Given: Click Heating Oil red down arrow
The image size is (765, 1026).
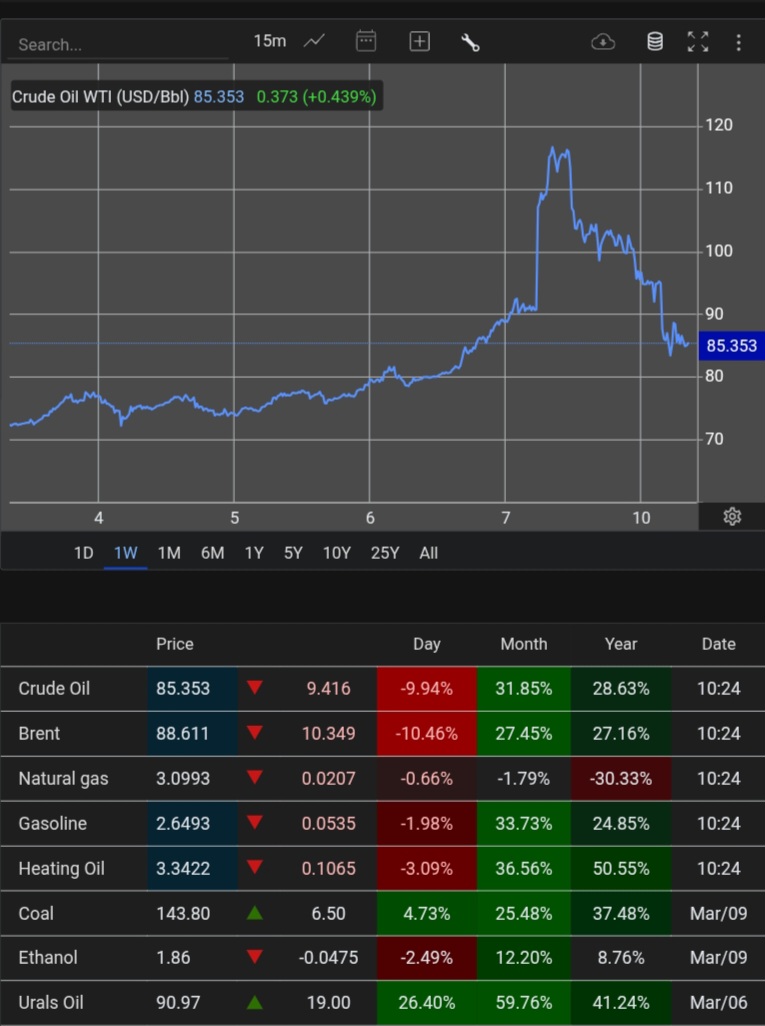Looking at the screenshot, I should [x=255, y=867].
